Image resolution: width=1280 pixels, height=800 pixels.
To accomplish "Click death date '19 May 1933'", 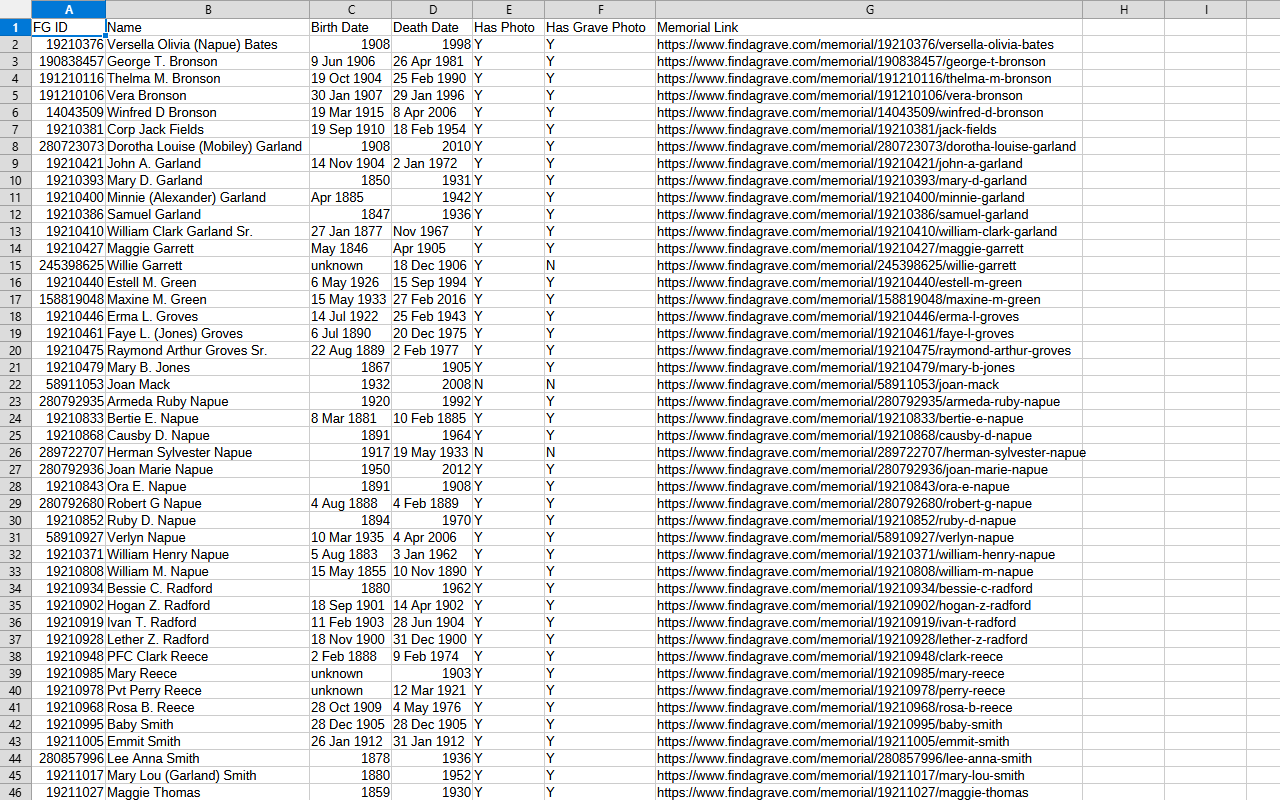I will click(x=430, y=452).
